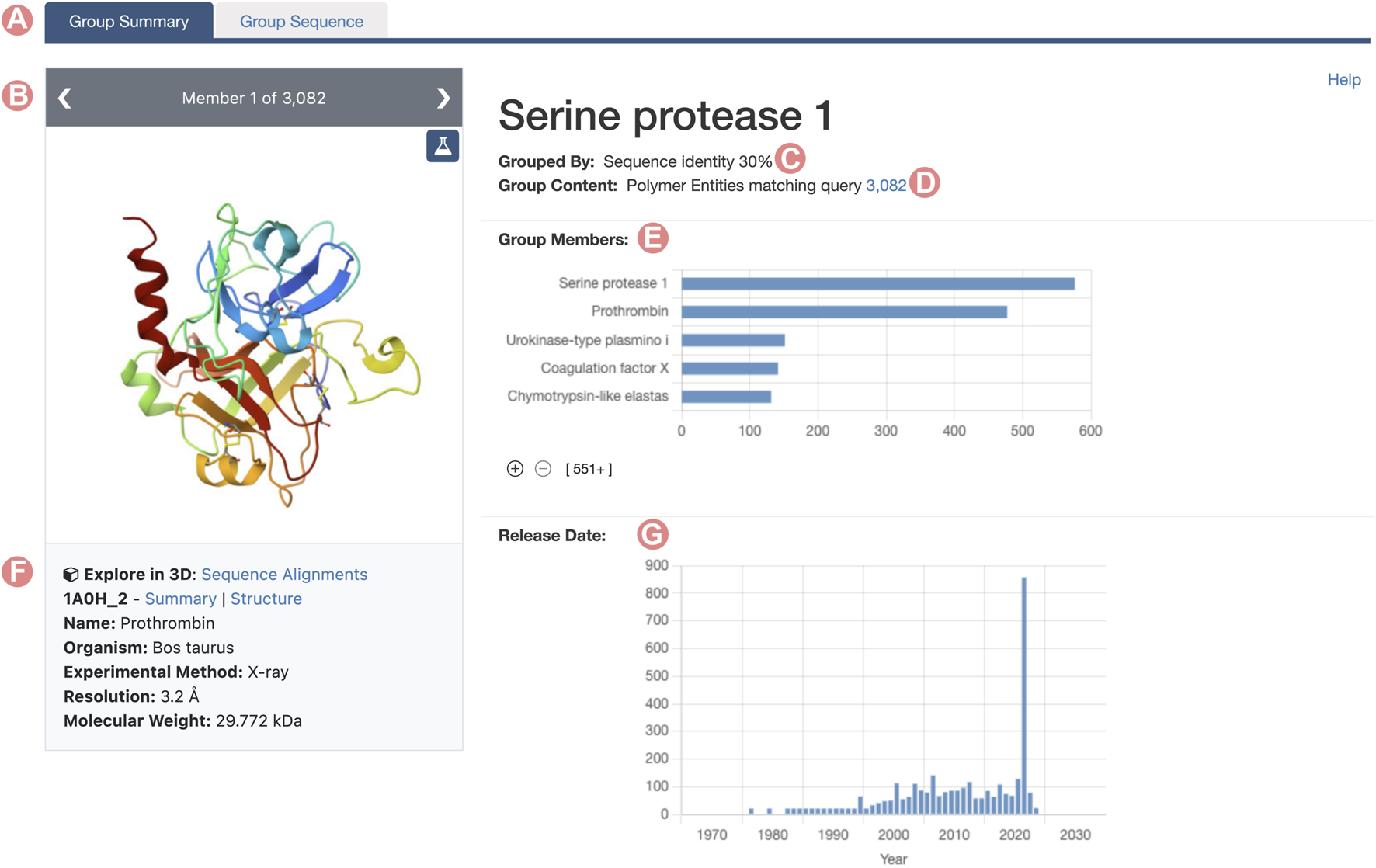Go to the previous group member
Image resolution: width=1376 pixels, height=868 pixels.
[x=65, y=98]
